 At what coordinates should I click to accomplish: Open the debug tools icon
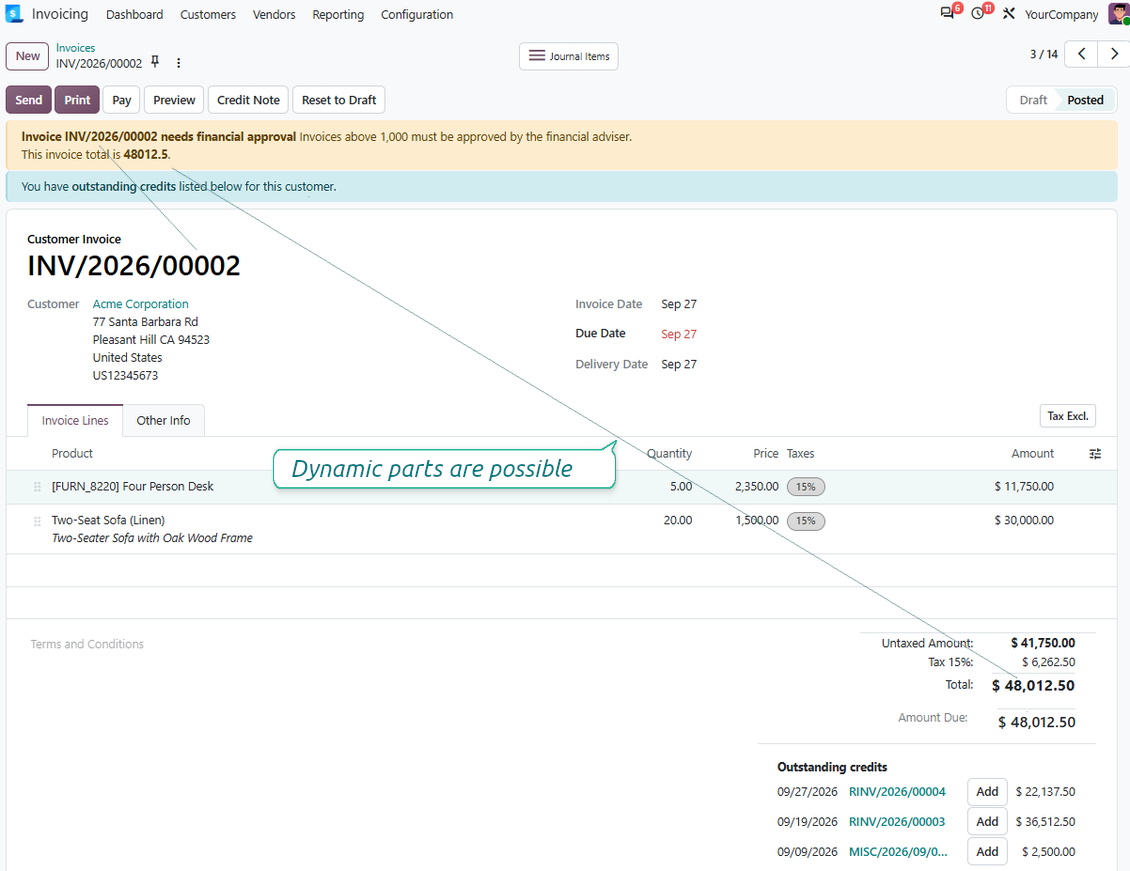point(1008,14)
